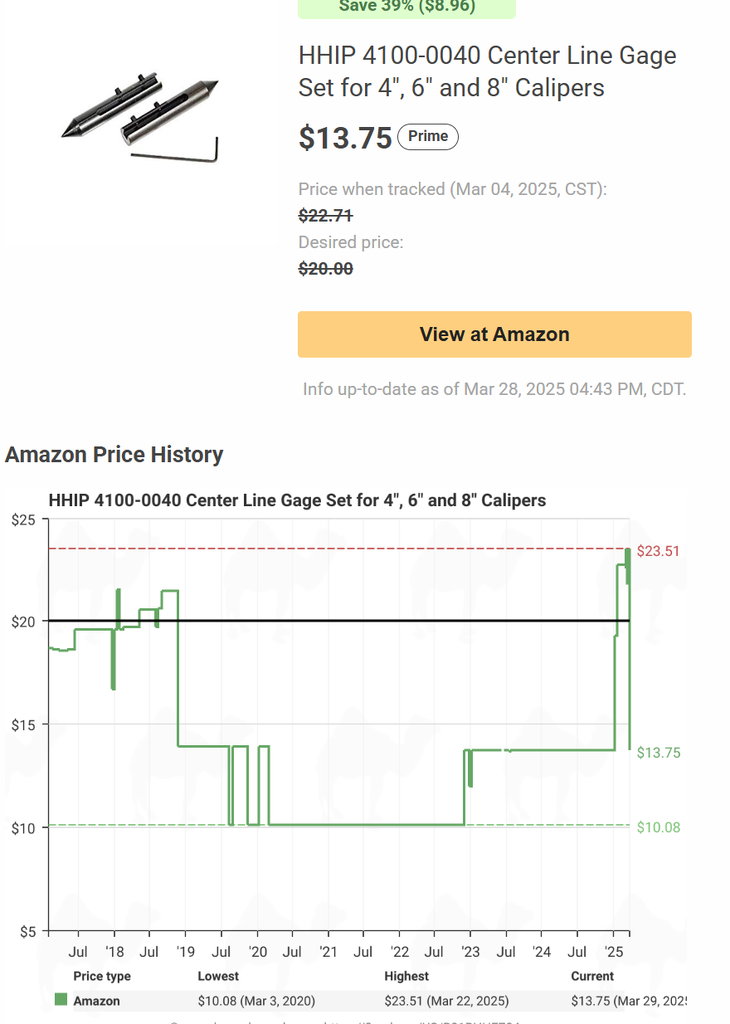This screenshot has width=730, height=1024.
Task: Click the green Amazon legend swatch
Action: (61, 1000)
